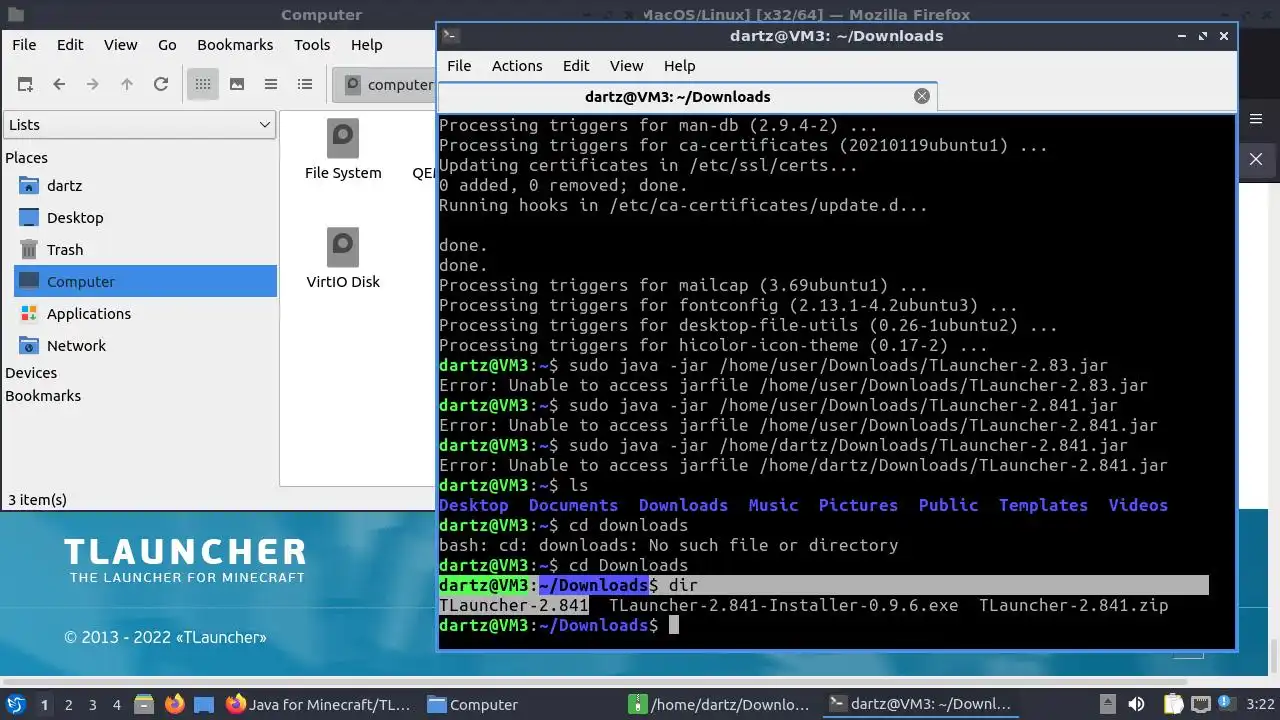This screenshot has height=720, width=1280.
Task: Select Computer in the Places sidebar
Action: [x=145, y=281]
